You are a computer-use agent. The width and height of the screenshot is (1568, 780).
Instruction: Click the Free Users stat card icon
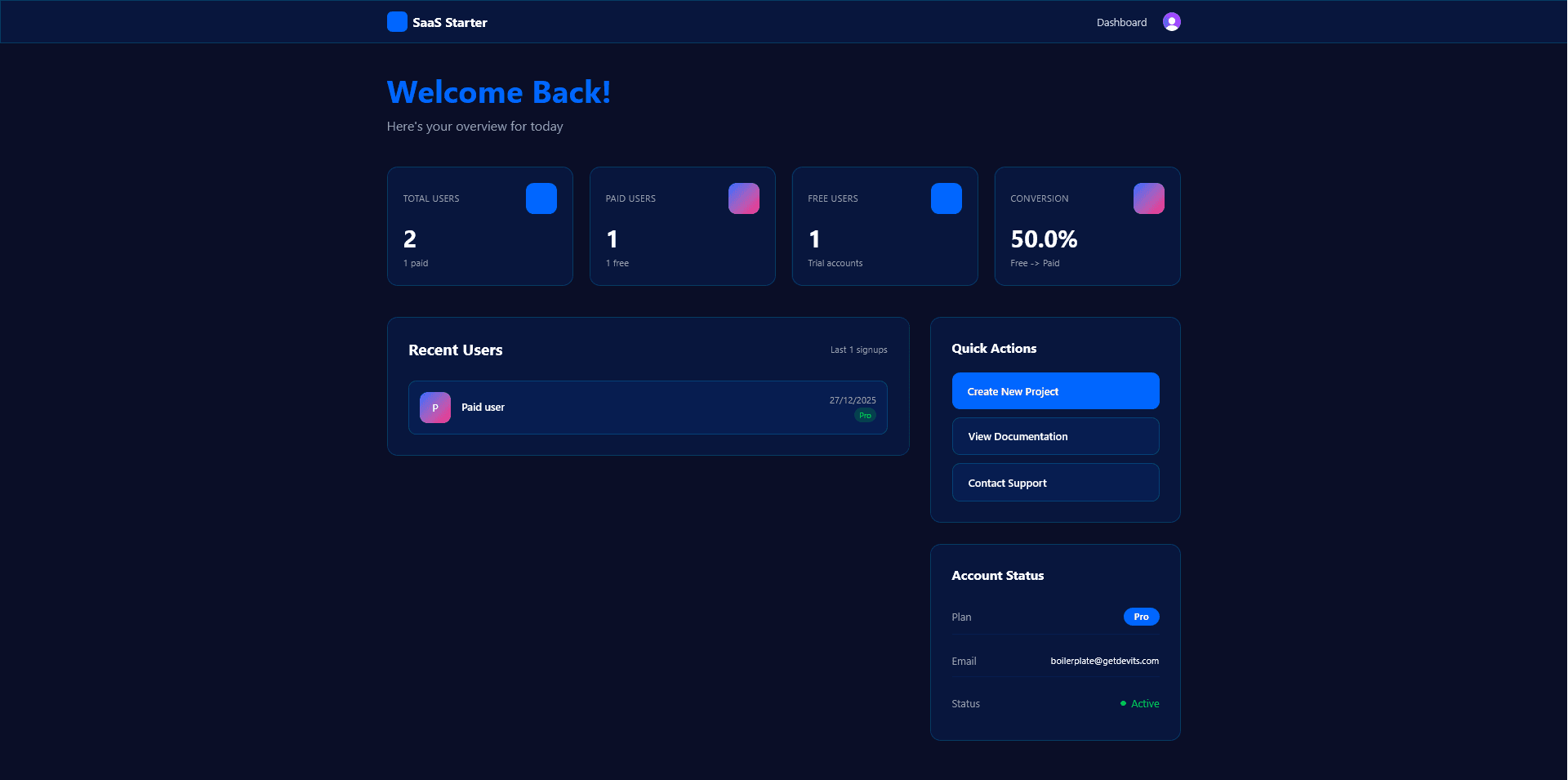[945, 198]
